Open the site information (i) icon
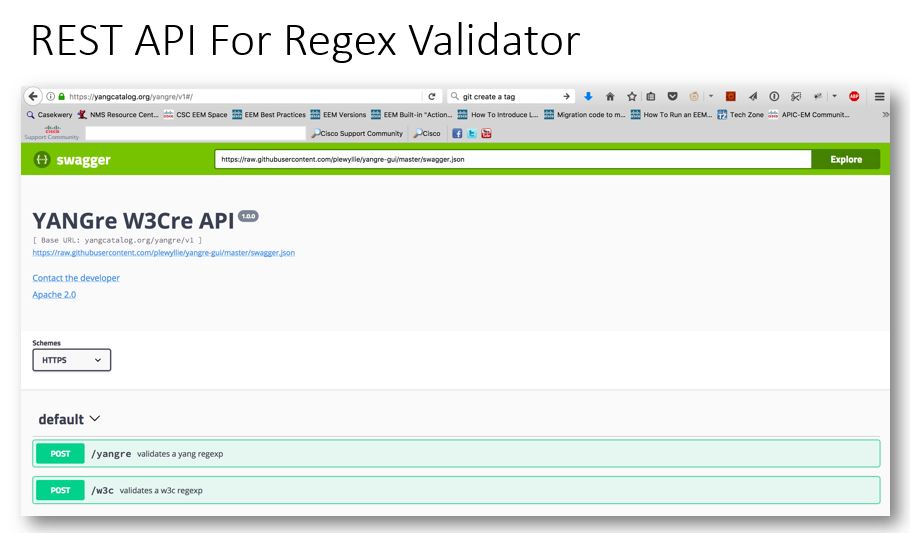This screenshot has width=910, height=533. pyautogui.click(x=50, y=96)
